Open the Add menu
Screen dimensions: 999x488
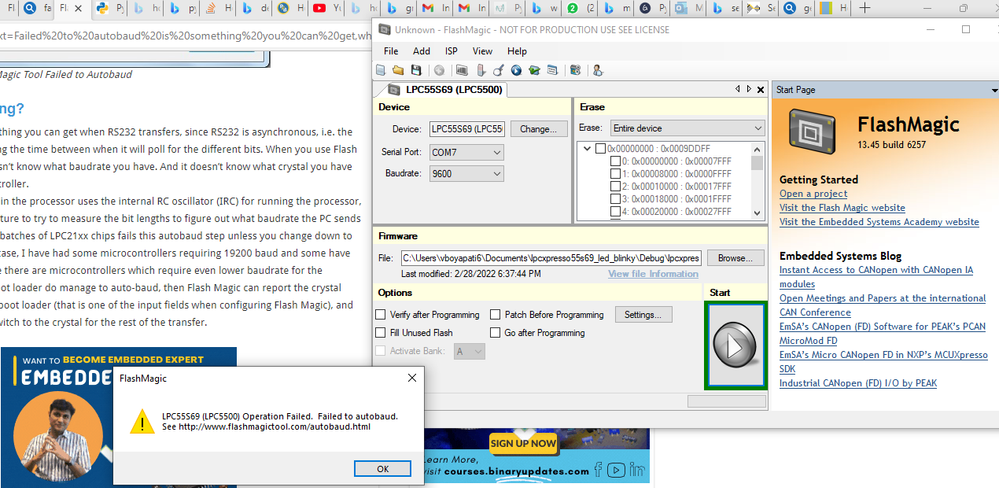pos(421,51)
